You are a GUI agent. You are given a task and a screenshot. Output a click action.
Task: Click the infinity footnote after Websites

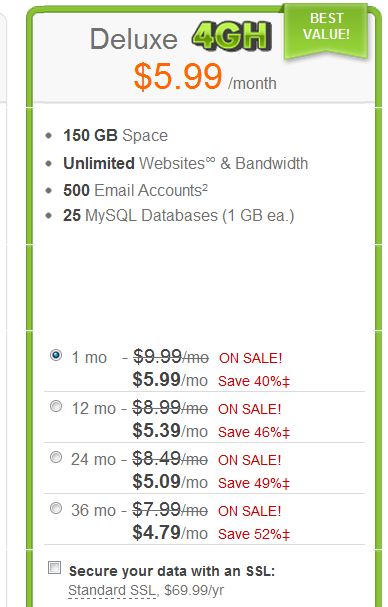click(x=210, y=159)
